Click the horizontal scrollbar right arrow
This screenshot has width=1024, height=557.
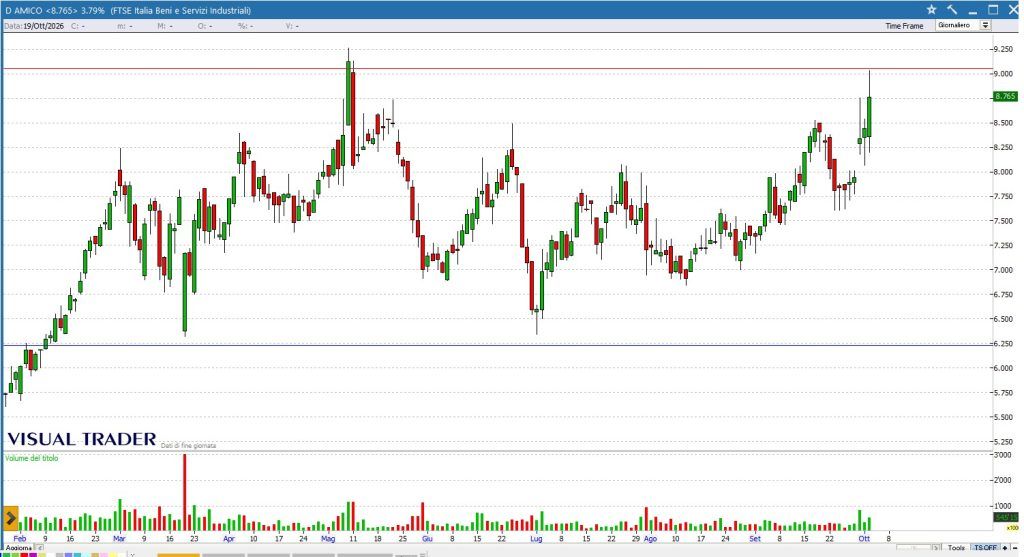point(936,548)
